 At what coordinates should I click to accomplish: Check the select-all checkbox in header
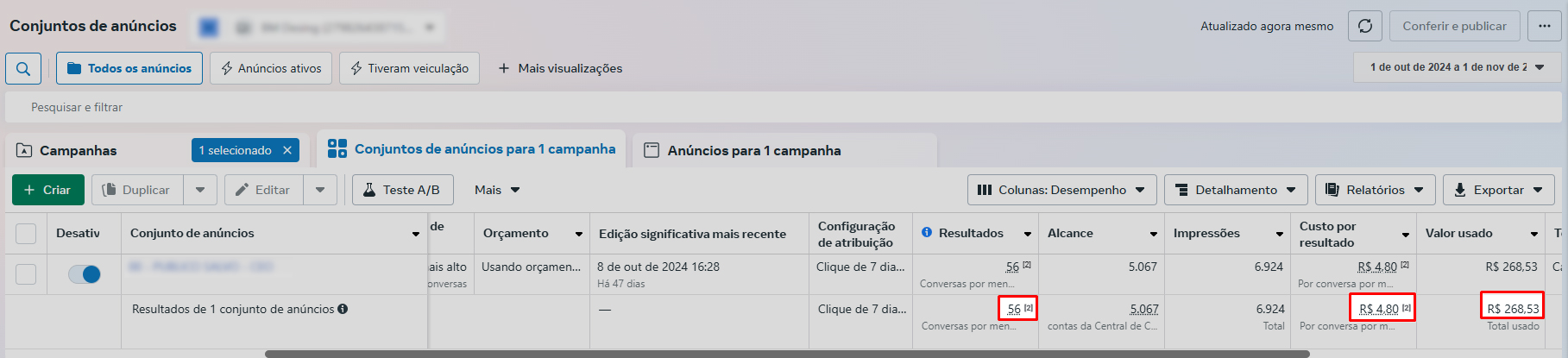click(x=26, y=234)
